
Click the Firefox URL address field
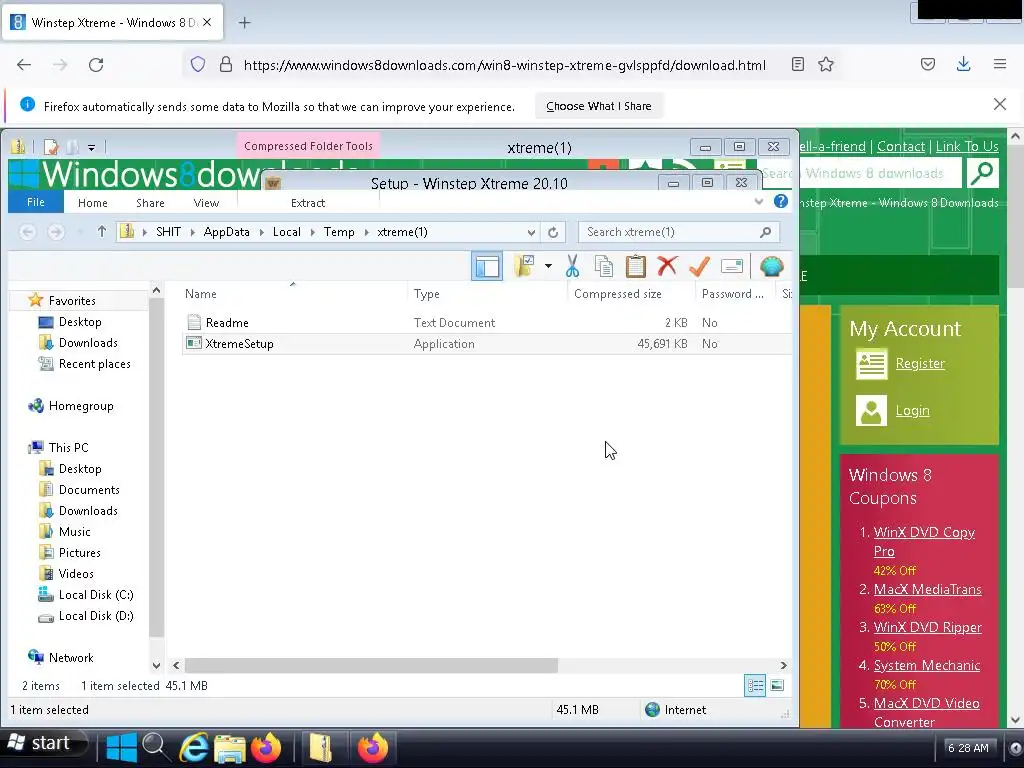pos(504,65)
